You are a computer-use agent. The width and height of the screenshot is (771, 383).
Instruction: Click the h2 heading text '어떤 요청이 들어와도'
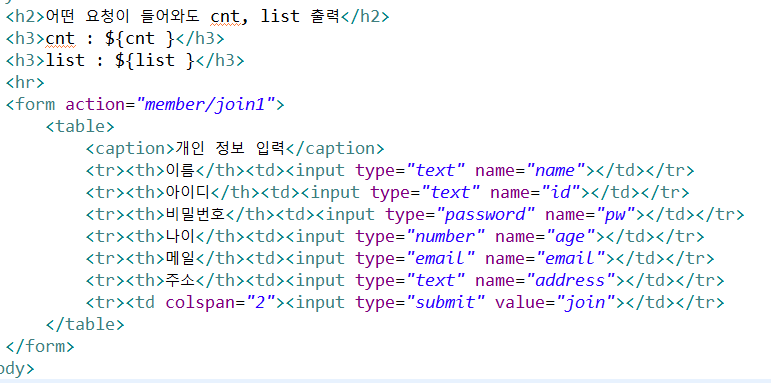[x=123, y=17]
